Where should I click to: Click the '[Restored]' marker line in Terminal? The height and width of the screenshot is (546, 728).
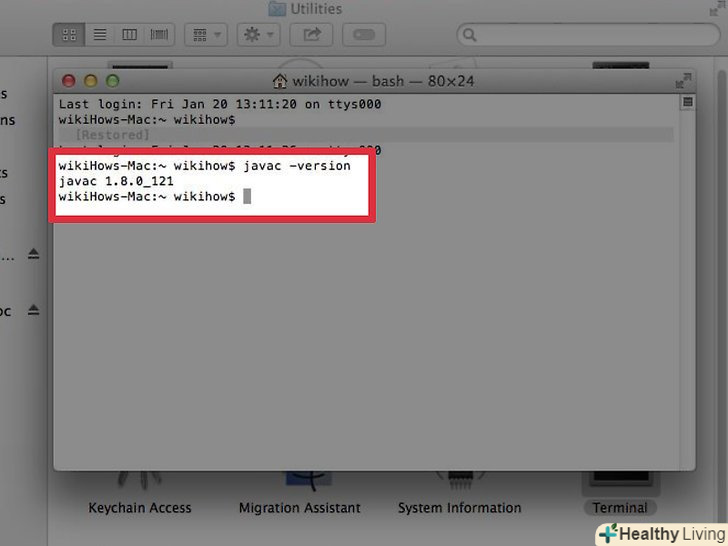[366, 135]
